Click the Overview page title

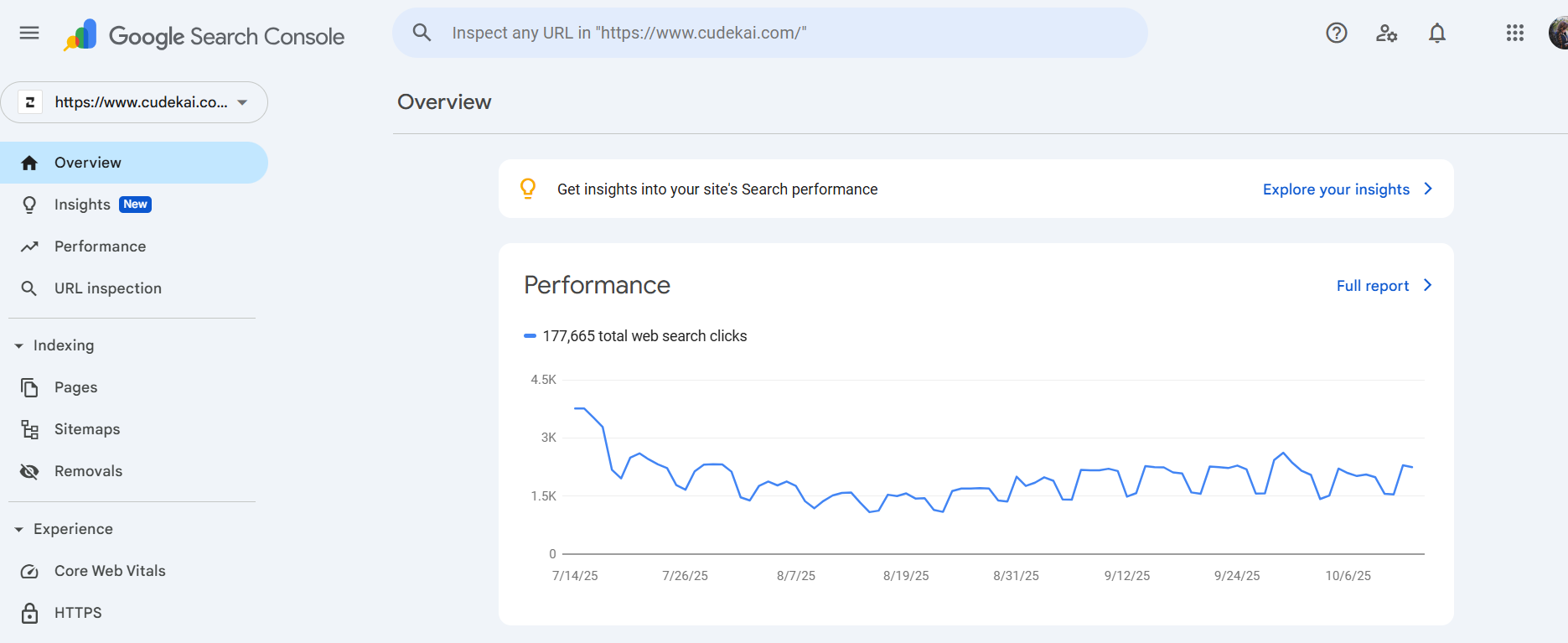point(444,102)
